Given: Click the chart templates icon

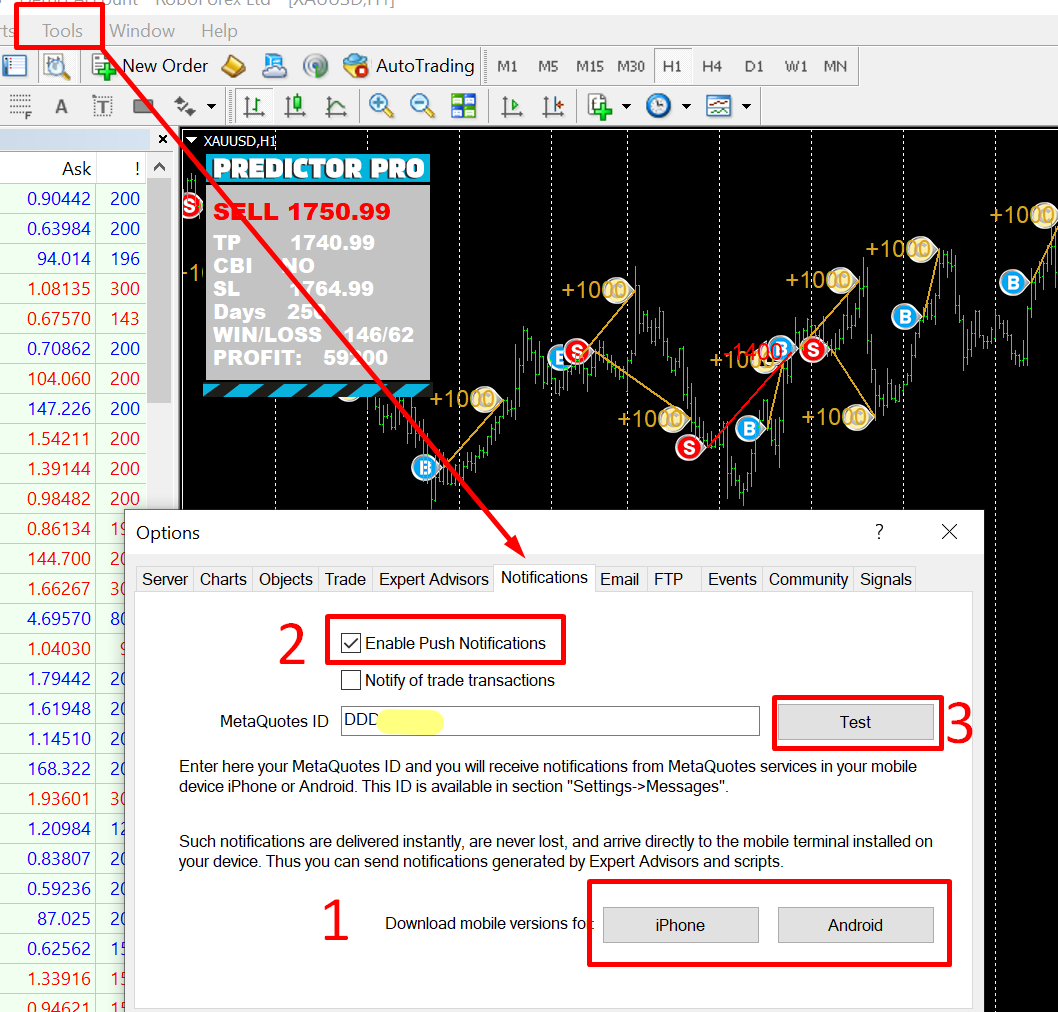Looking at the screenshot, I should (719, 106).
